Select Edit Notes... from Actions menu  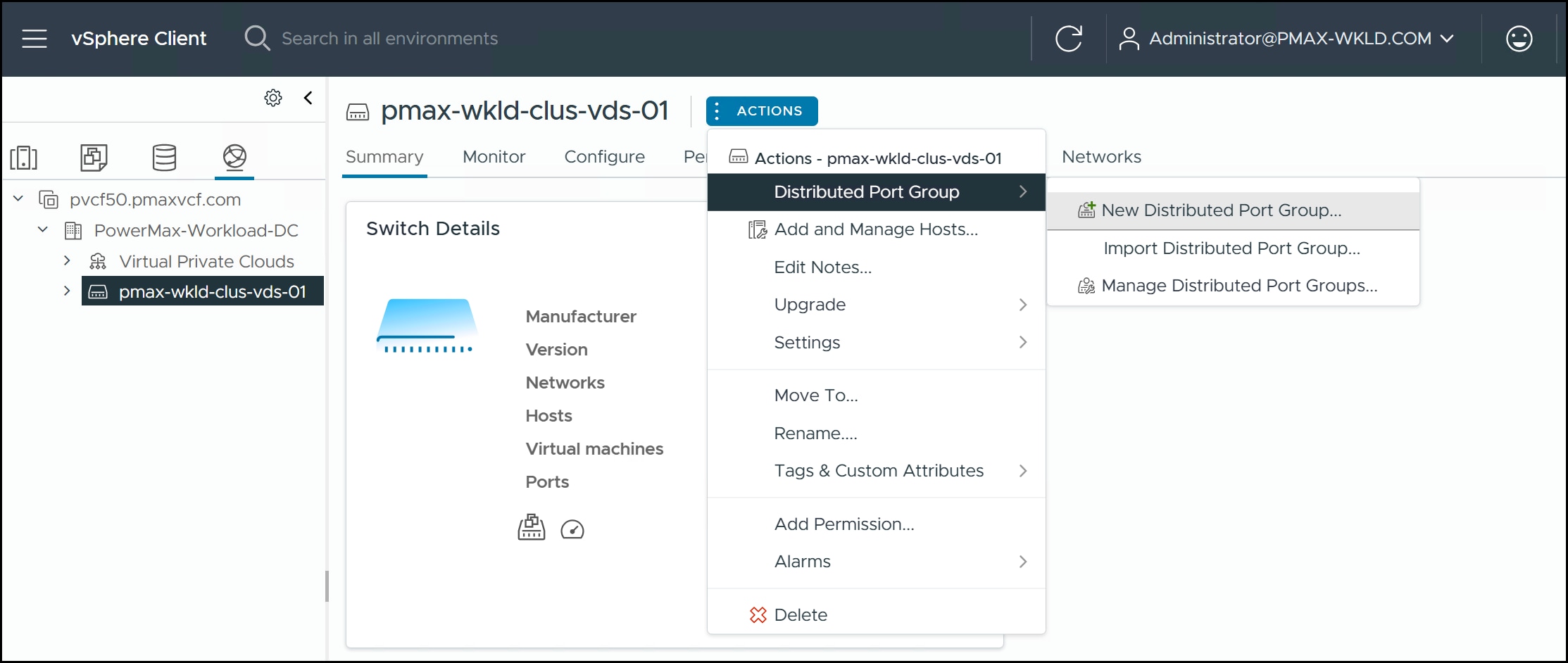pos(876,267)
